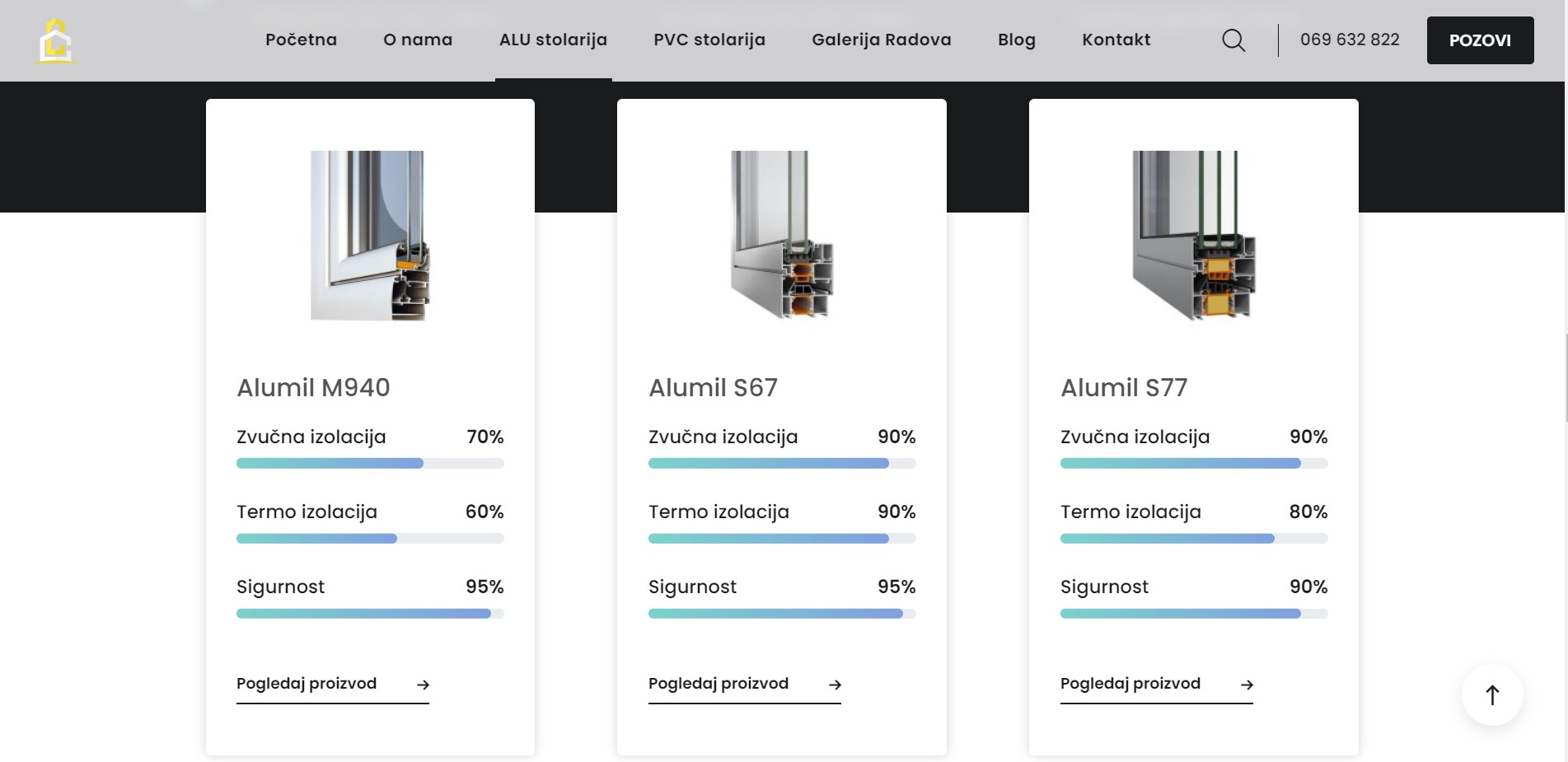
Task: Go to the Početna menu item
Action: [x=301, y=40]
